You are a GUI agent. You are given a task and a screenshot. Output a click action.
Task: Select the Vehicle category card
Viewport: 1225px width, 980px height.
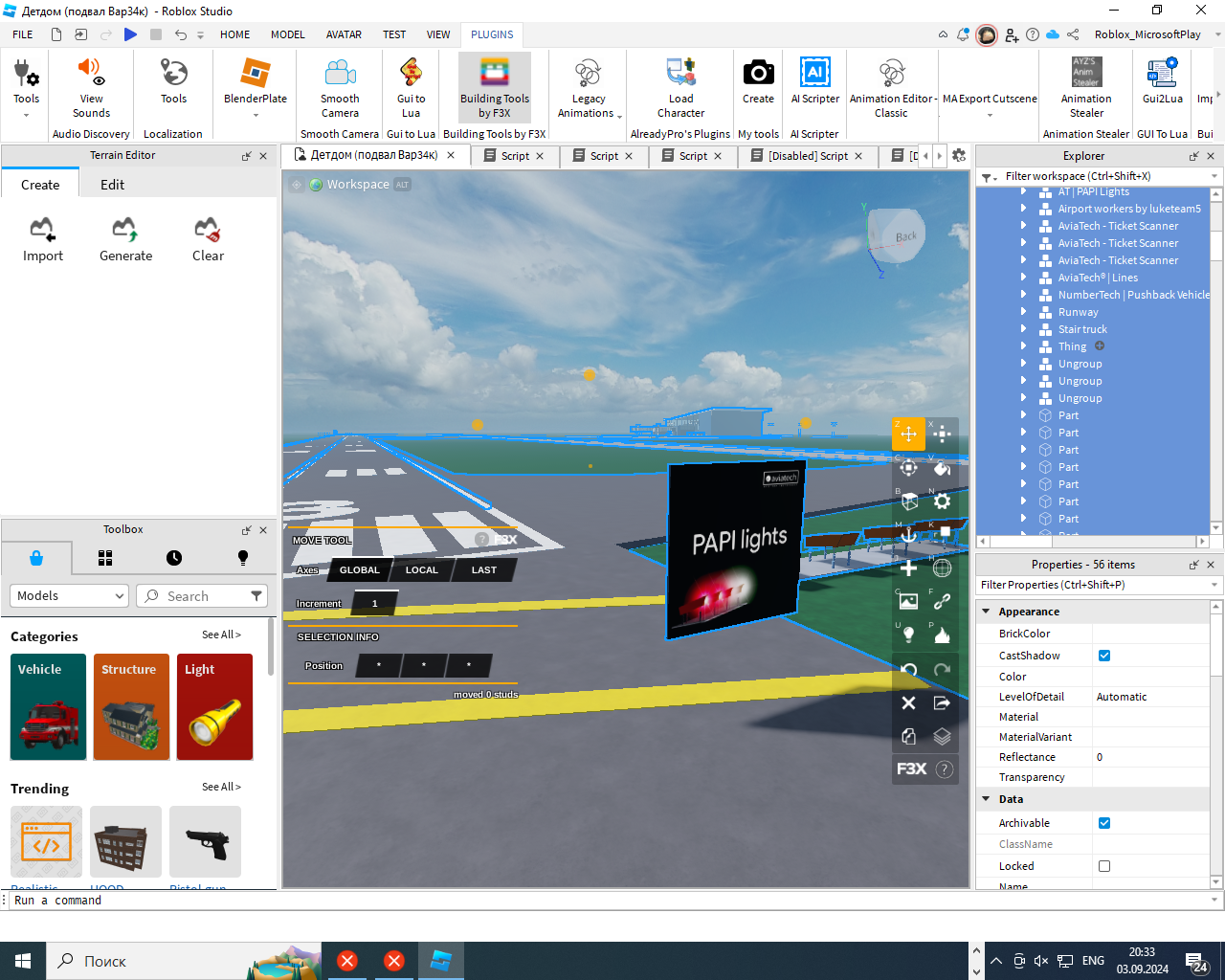49,707
